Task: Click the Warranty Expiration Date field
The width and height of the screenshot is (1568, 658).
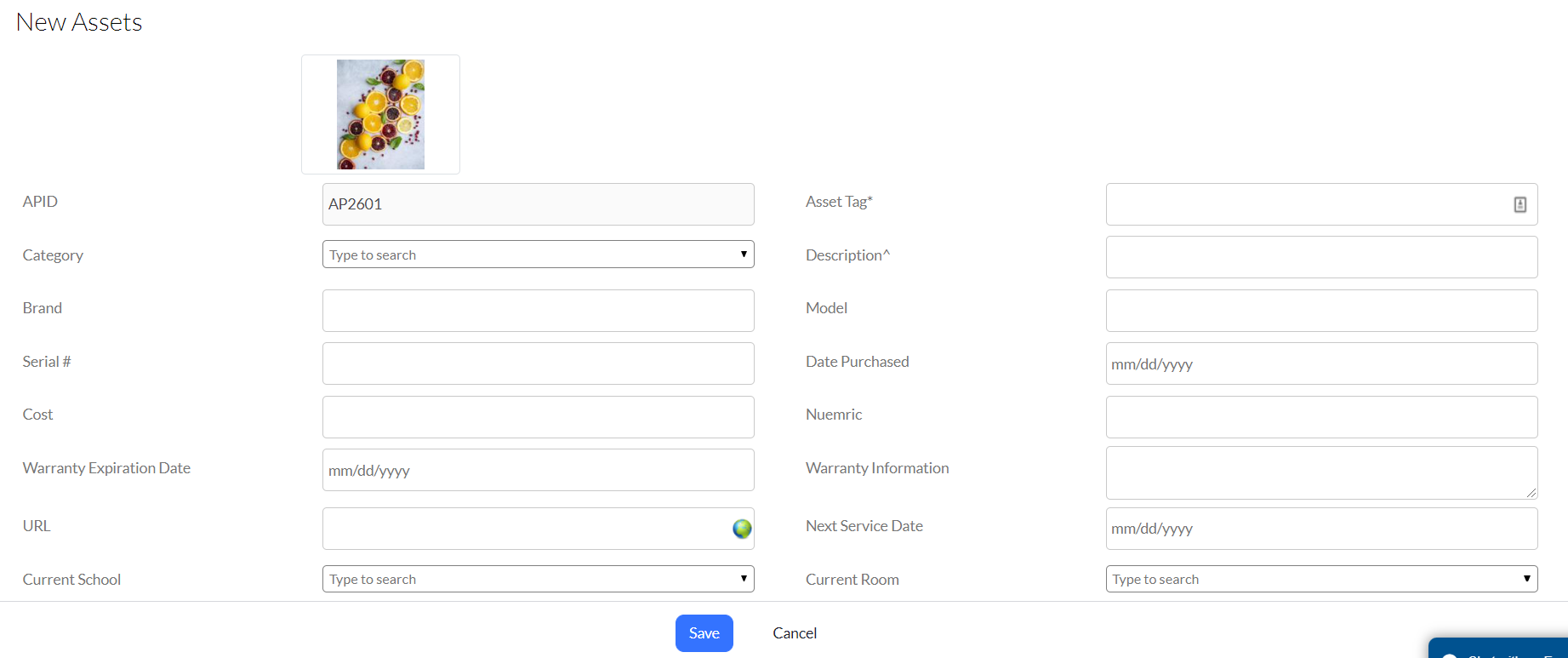Action: (x=538, y=470)
